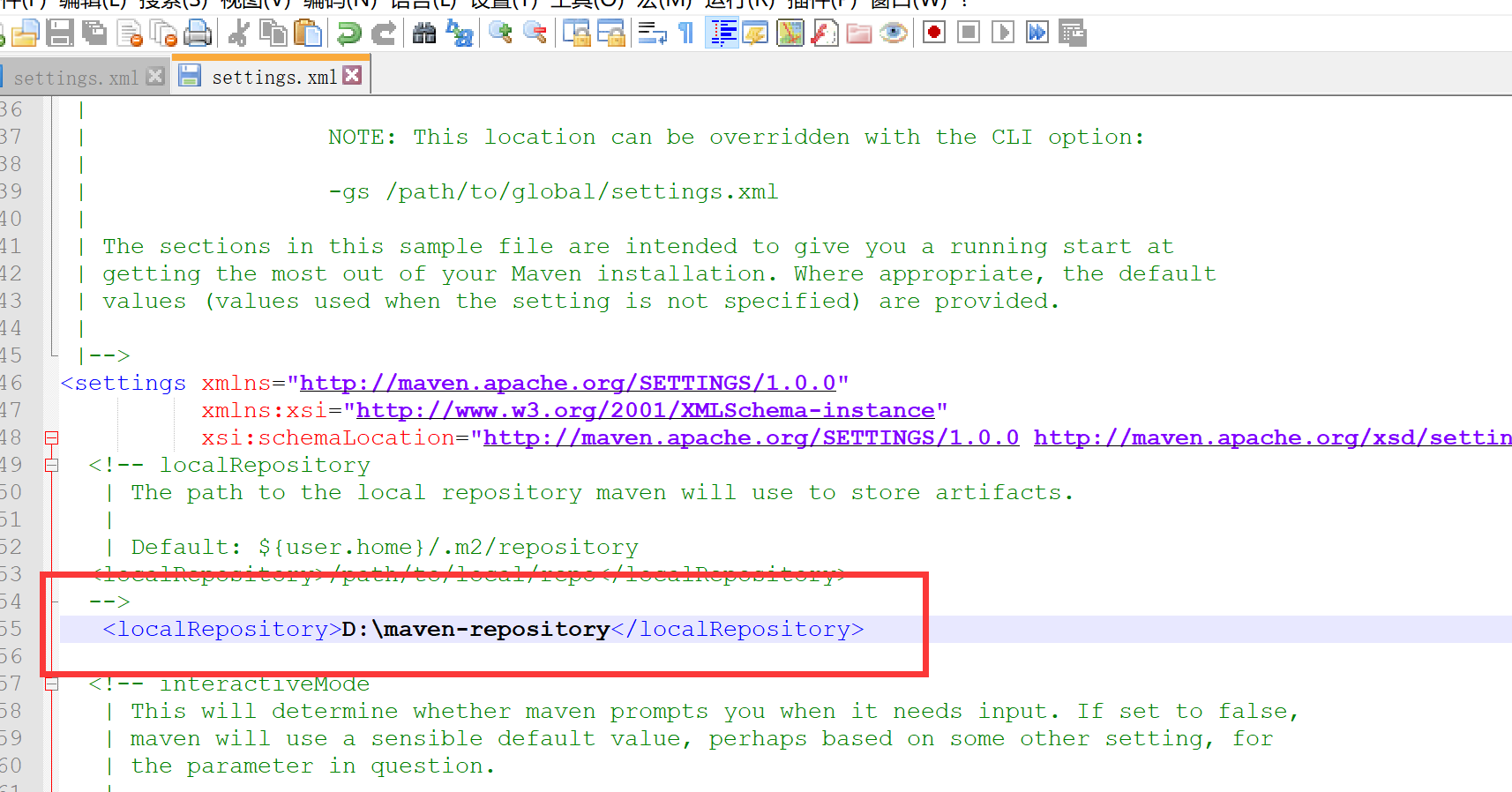Close the active settings.xml tab
Viewport: 1512px width, 792px height.
click(x=352, y=75)
